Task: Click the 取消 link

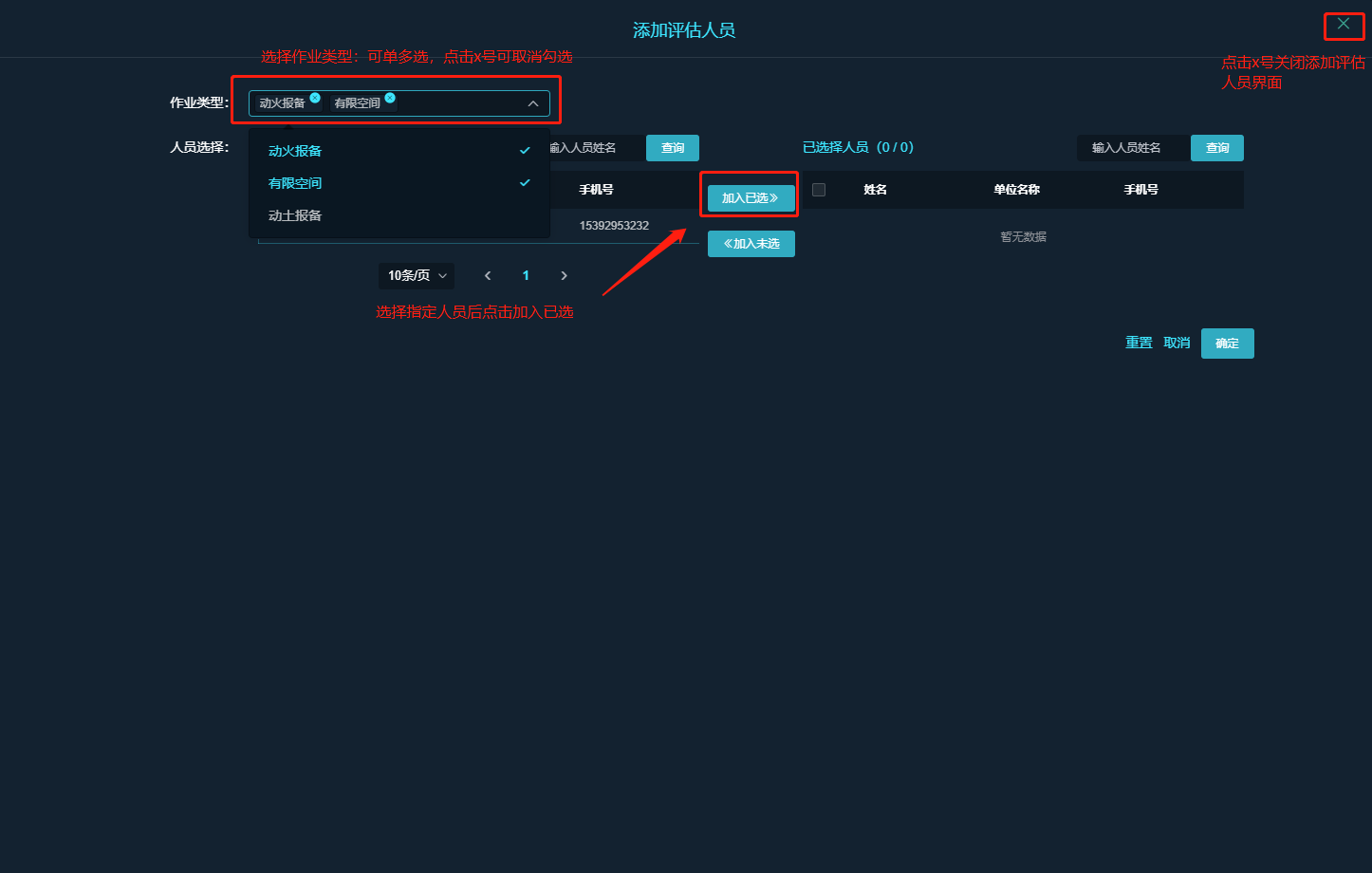Action: point(1177,343)
